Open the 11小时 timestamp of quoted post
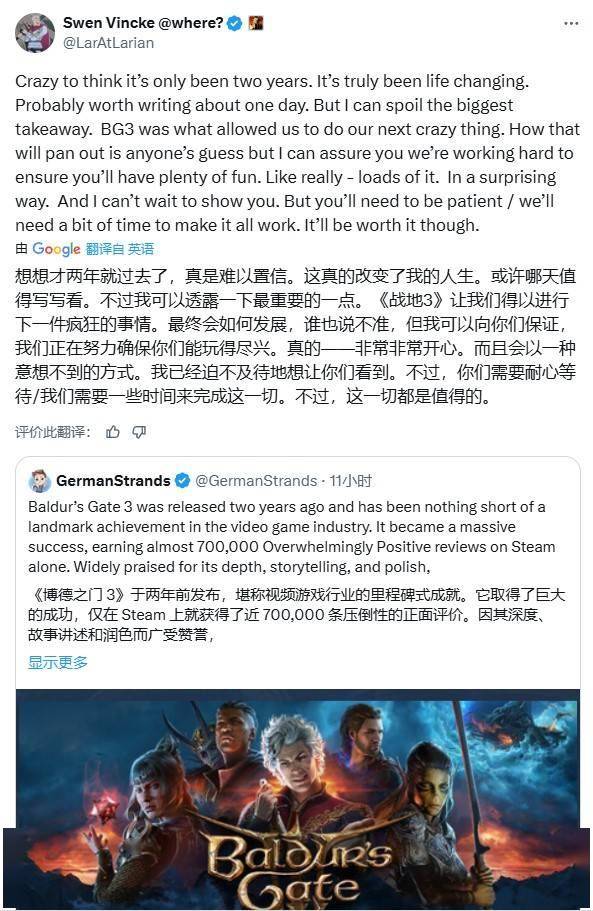Viewport: 593px width, 911px height. [351, 481]
